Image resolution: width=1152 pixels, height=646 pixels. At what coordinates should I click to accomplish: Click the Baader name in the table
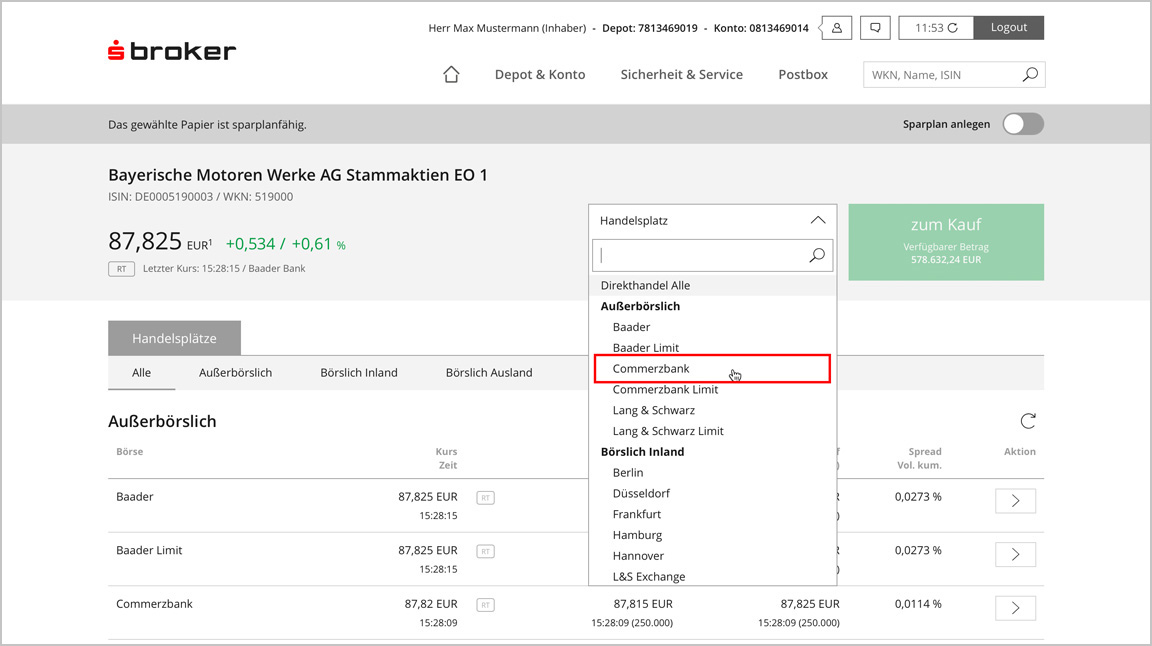click(134, 497)
